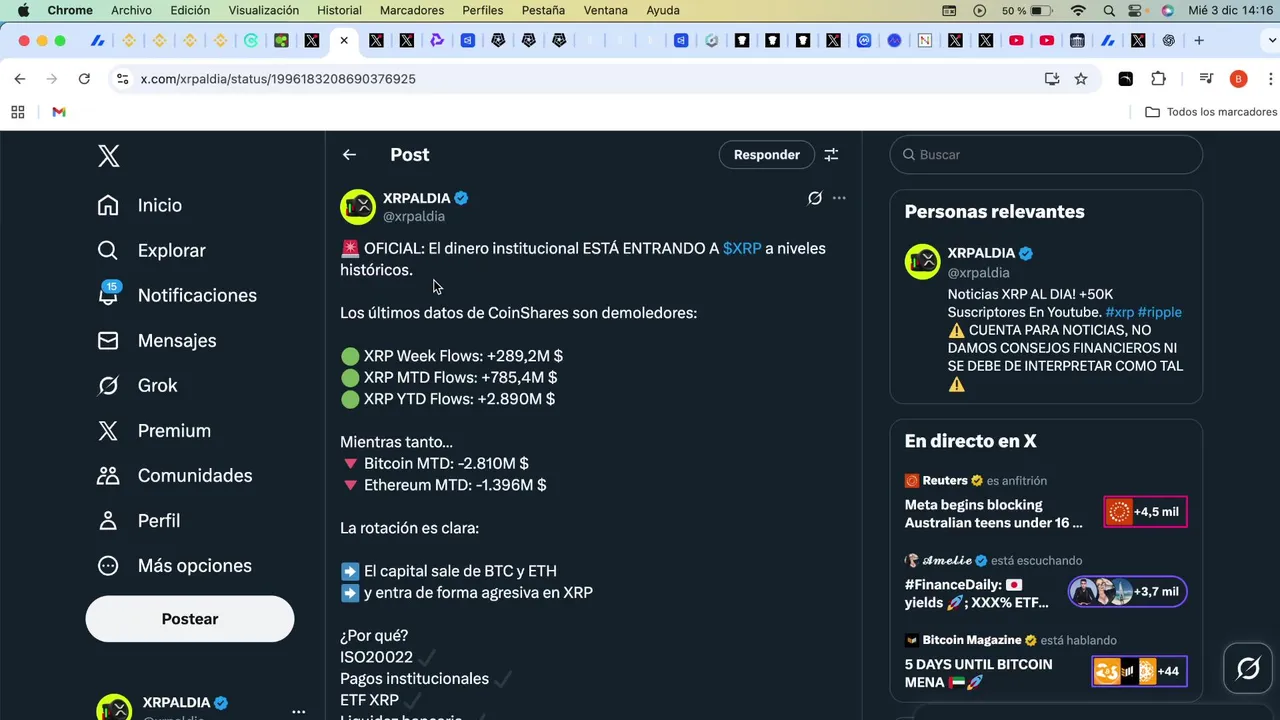Viewport: 1280px width, 720px height.
Task: Open Grok from sidebar
Action: (x=137, y=385)
